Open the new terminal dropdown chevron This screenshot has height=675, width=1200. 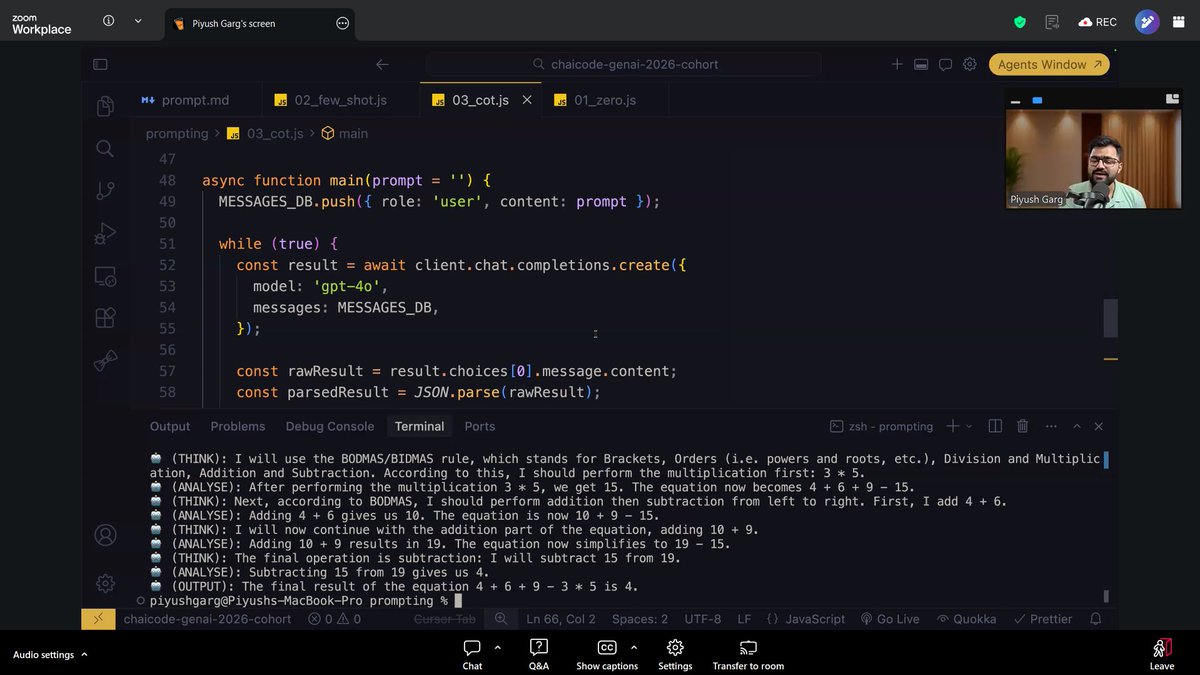point(968,426)
